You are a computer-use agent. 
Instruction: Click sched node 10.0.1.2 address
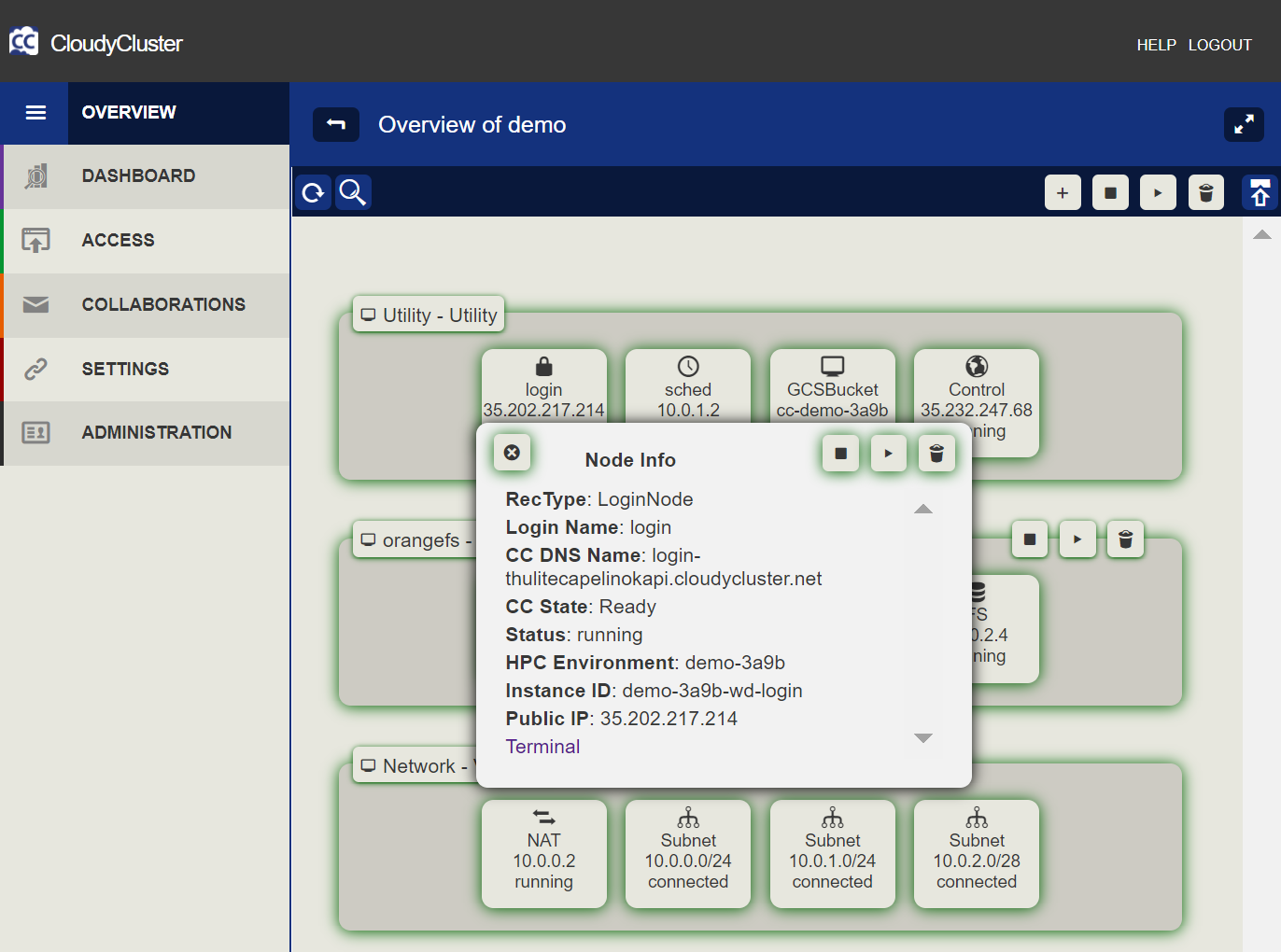pos(688,410)
